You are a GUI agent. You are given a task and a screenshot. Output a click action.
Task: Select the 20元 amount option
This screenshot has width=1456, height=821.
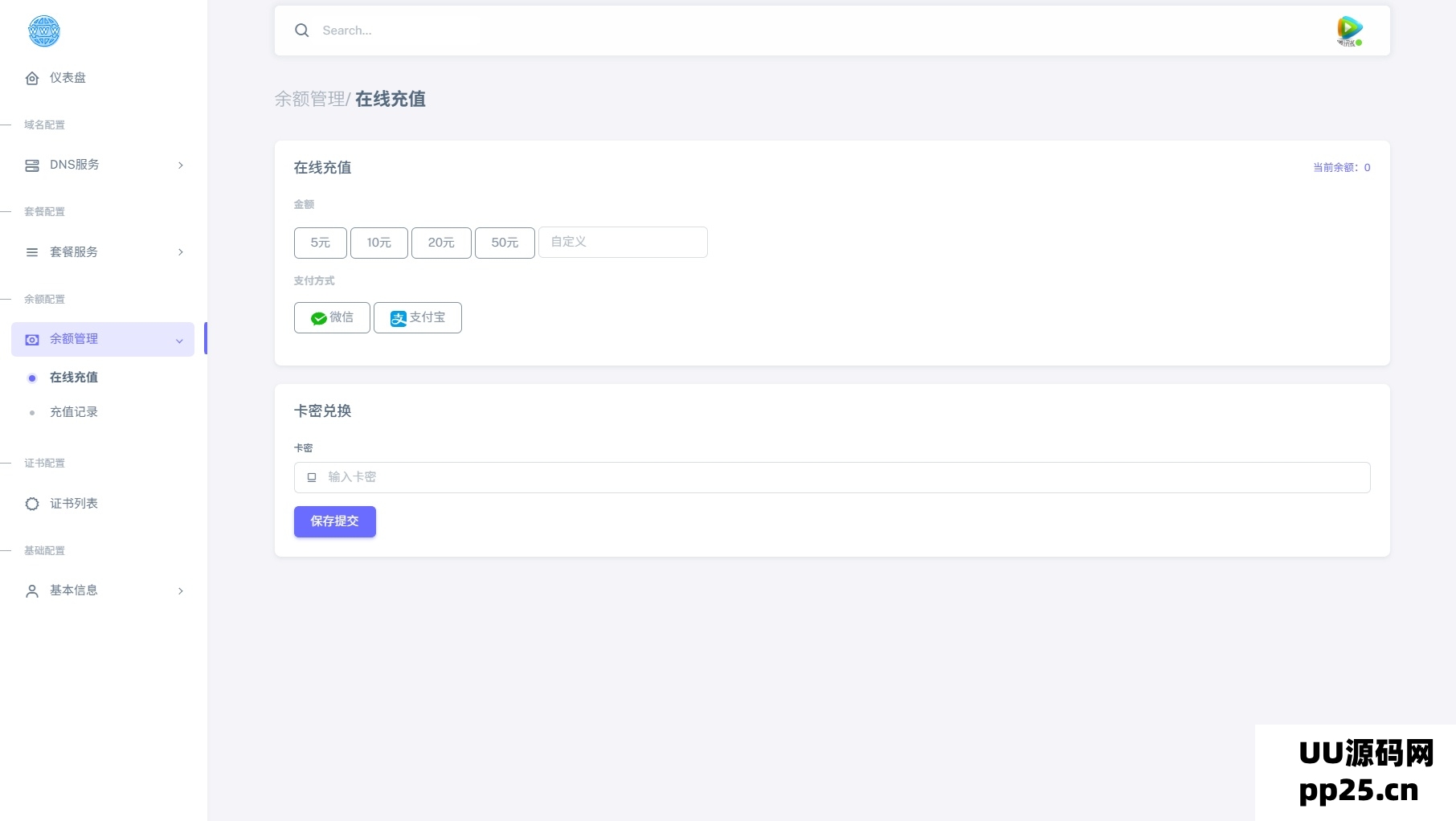pyautogui.click(x=441, y=243)
